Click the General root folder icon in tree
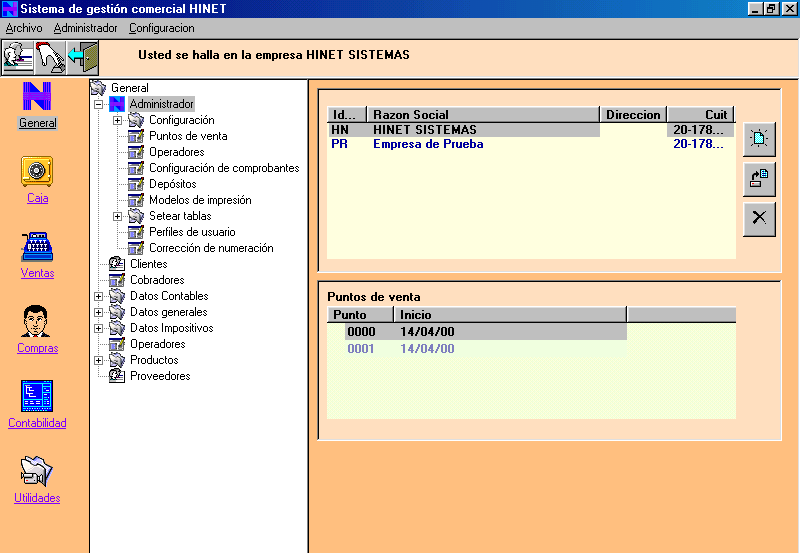The width and height of the screenshot is (800, 553). [x=98, y=88]
